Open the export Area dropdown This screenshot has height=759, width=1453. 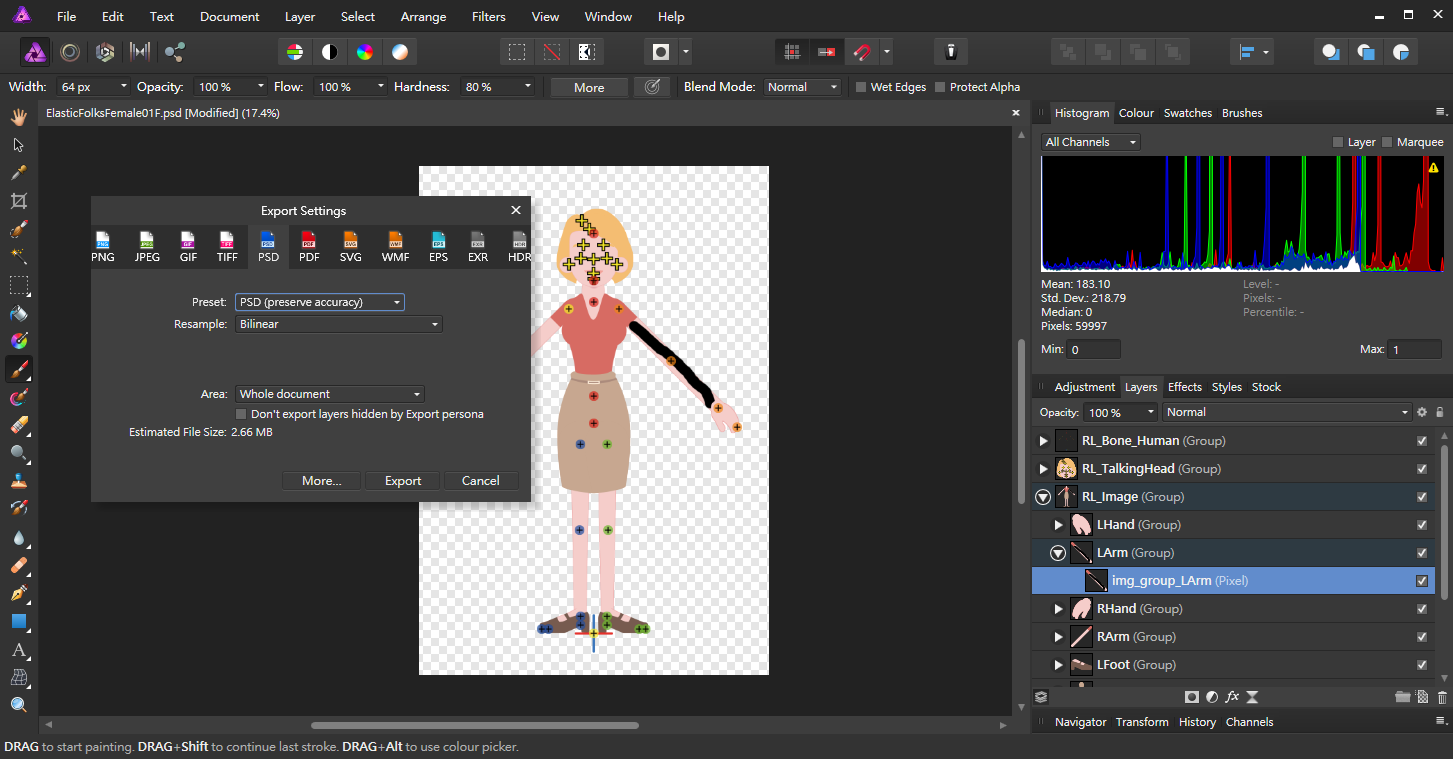(x=329, y=394)
